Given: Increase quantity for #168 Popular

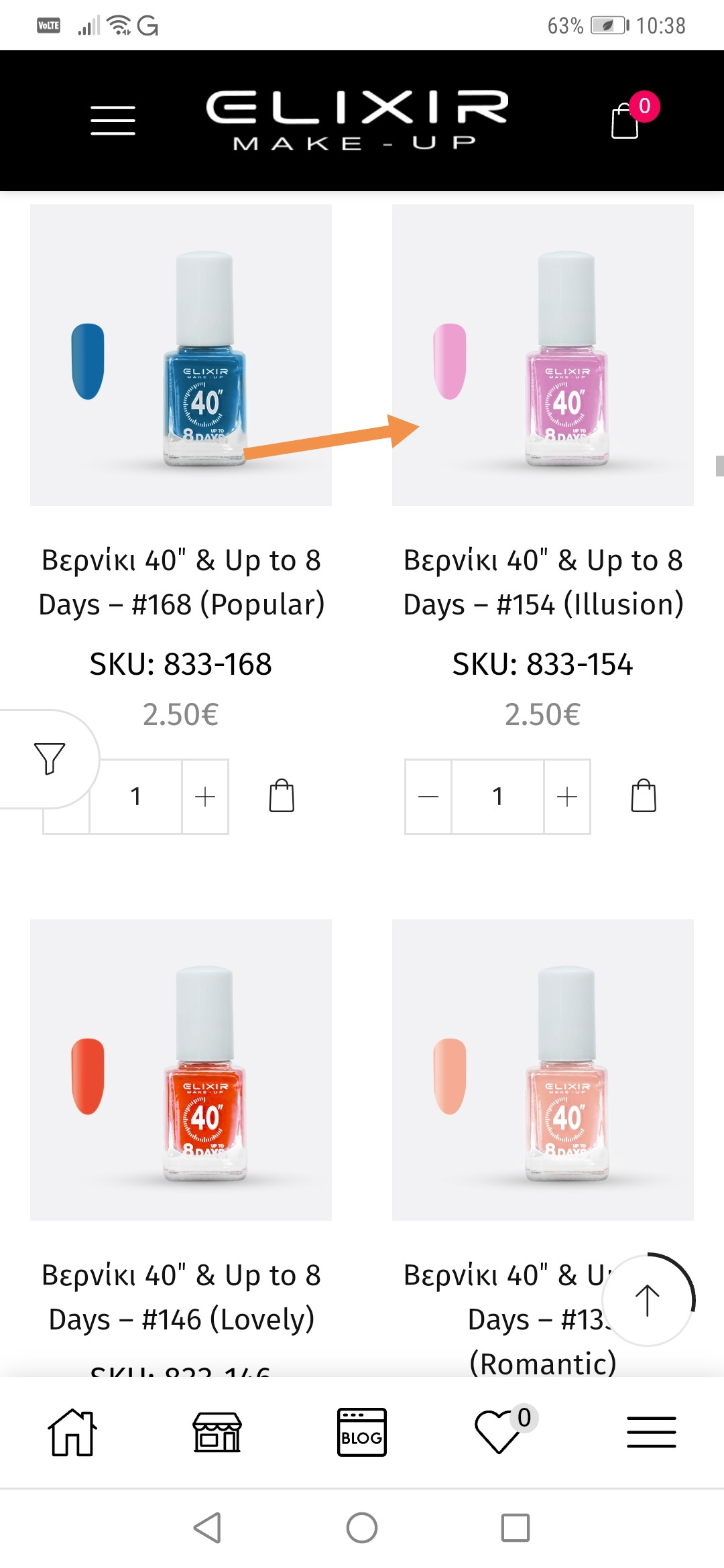Looking at the screenshot, I should coord(205,796).
